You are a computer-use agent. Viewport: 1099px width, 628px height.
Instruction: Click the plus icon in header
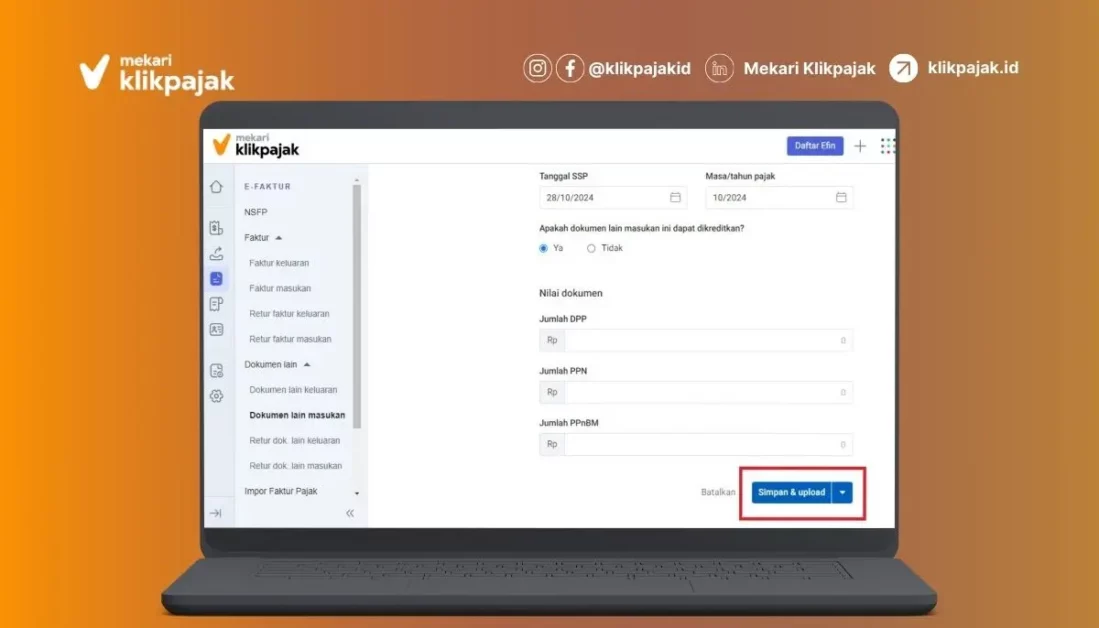(x=860, y=146)
